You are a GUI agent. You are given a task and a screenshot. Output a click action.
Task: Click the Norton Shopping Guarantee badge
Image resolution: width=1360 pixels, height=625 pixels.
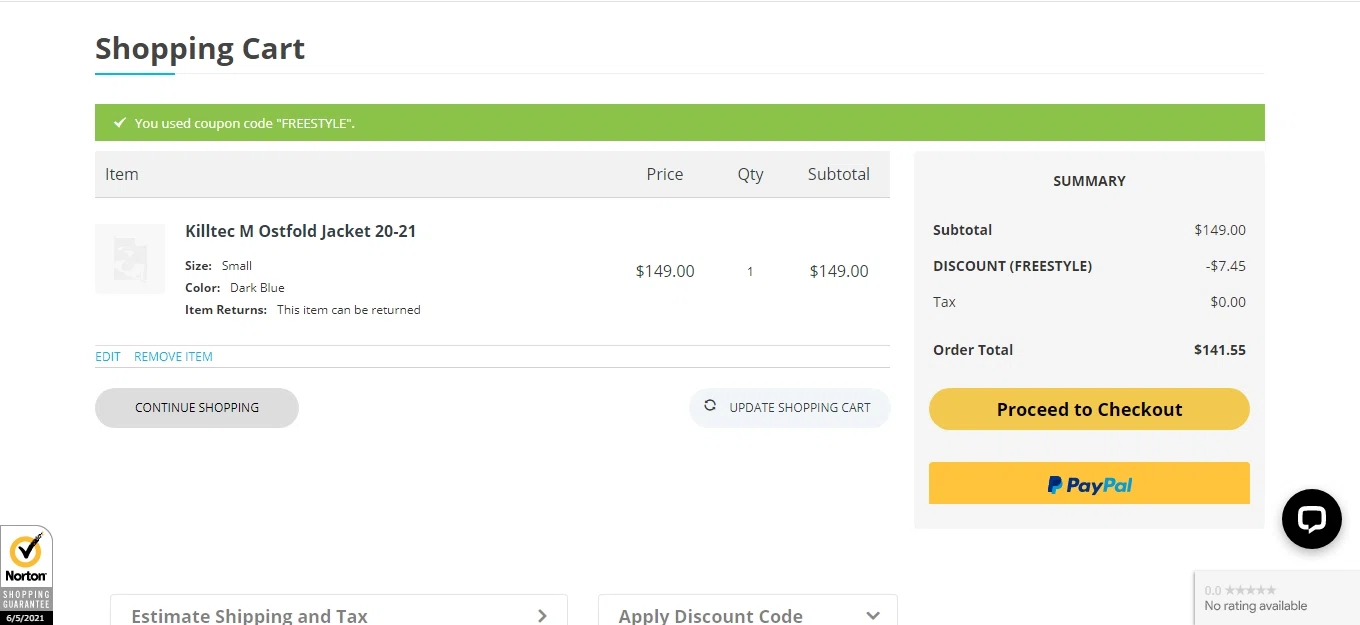coord(26,575)
